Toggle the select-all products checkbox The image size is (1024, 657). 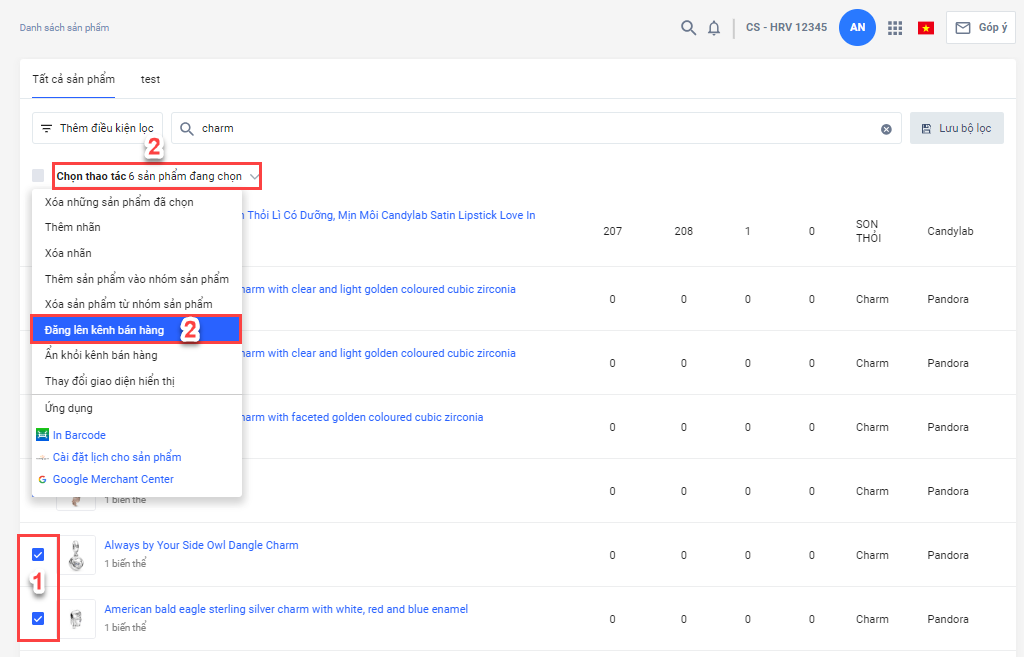point(38,176)
